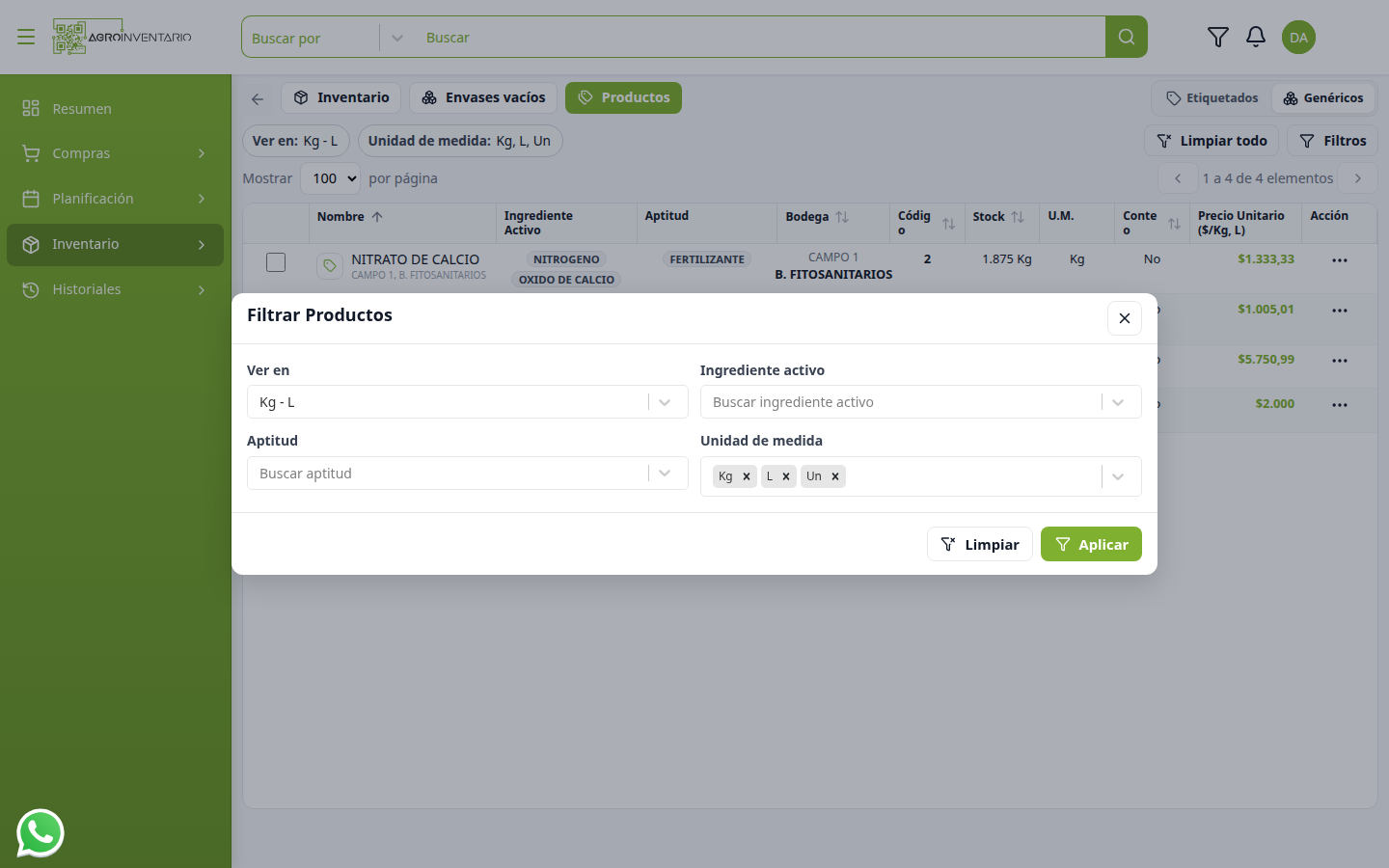Remove the Kg unit tag

[747, 476]
